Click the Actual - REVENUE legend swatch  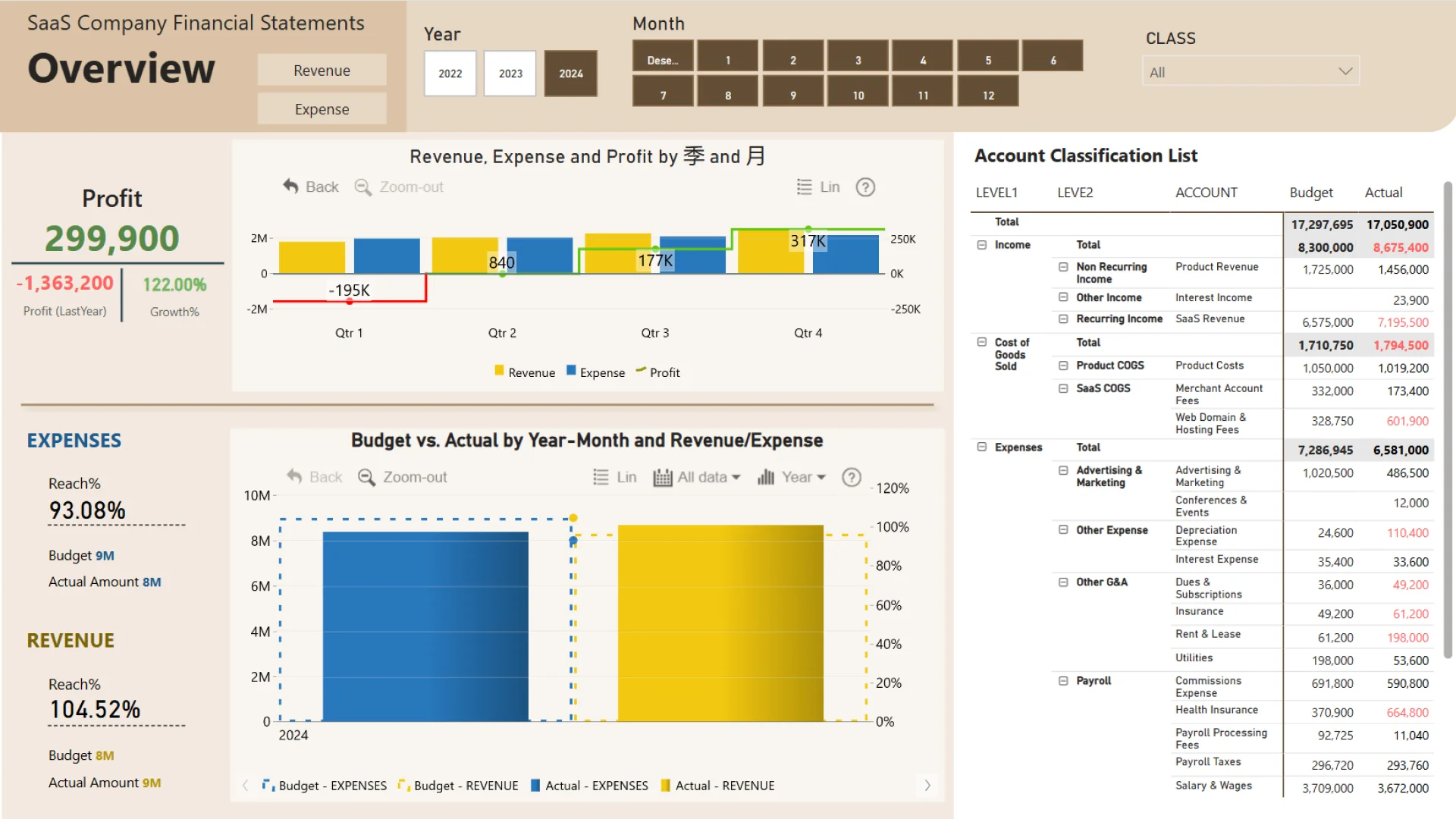(666, 786)
